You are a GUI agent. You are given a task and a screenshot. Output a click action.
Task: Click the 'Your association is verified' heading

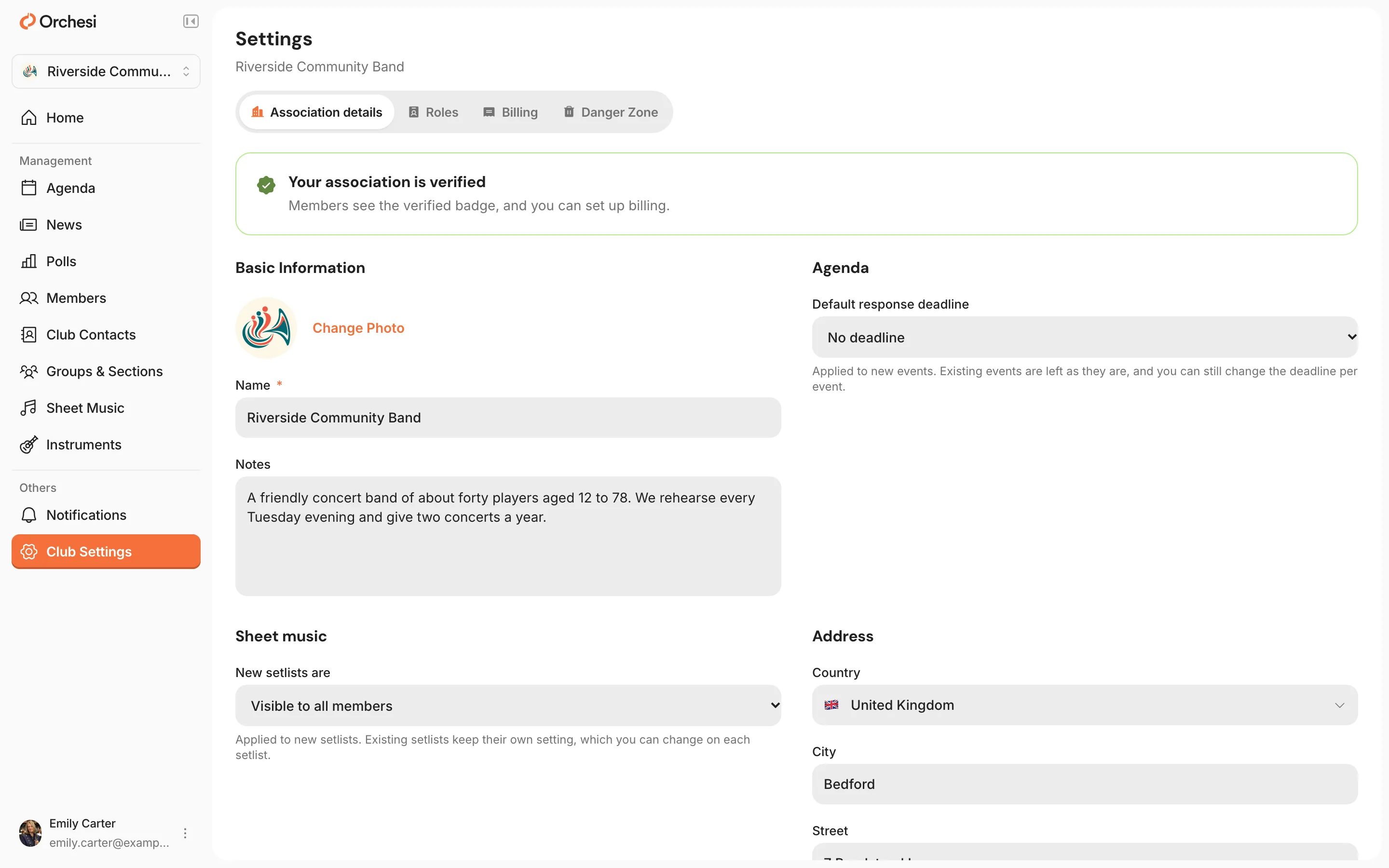coord(387,182)
